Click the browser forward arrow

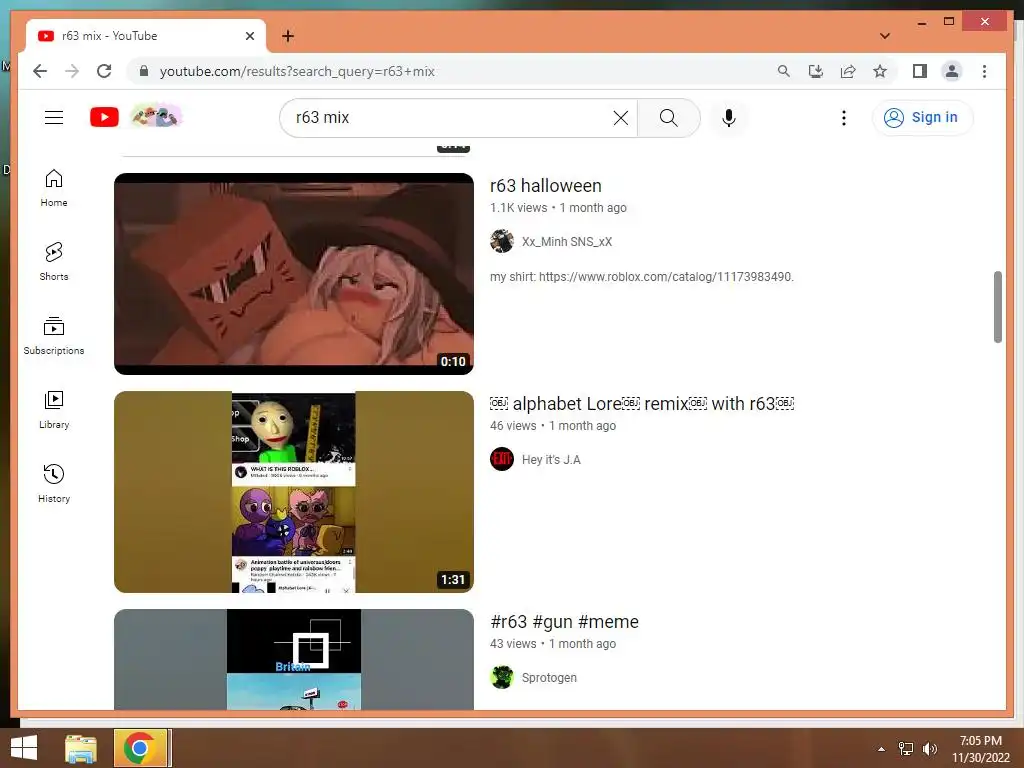pyautogui.click(x=72, y=71)
